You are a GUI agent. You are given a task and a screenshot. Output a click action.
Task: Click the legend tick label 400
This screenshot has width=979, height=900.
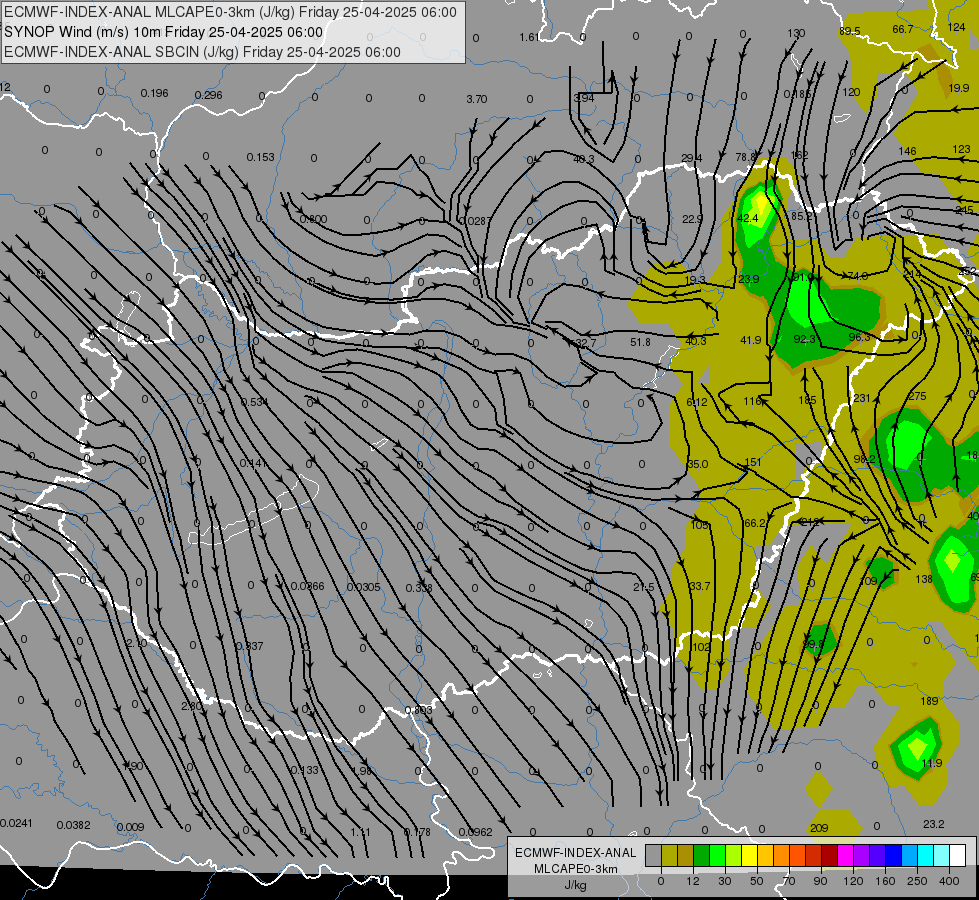(x=949, y=881)
